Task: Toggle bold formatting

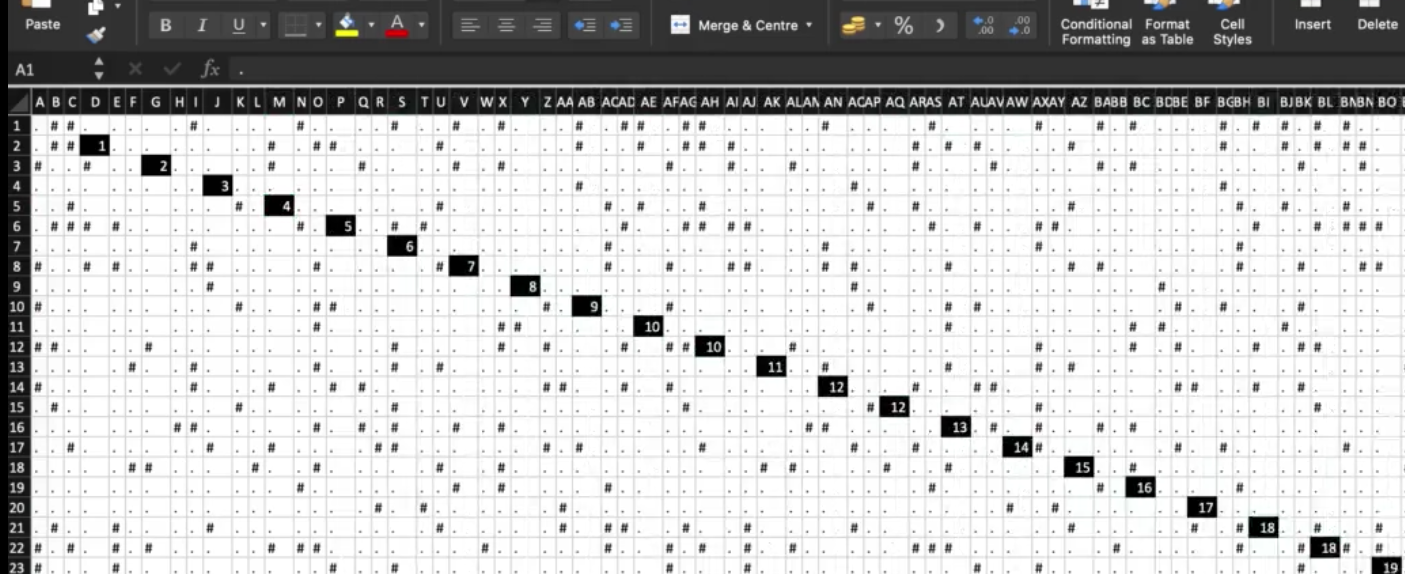Action: point(165,25)
